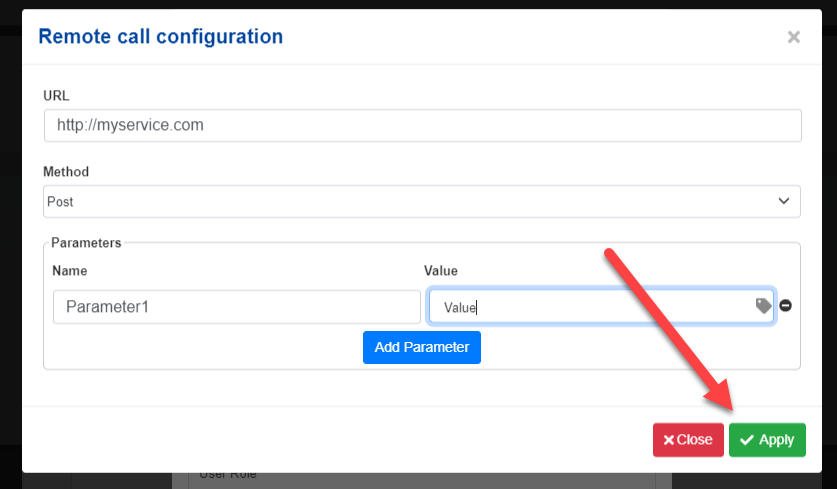The image size is (837, 489).
Task: Open the tag picker icon in Value field
Action: point(763,306)
